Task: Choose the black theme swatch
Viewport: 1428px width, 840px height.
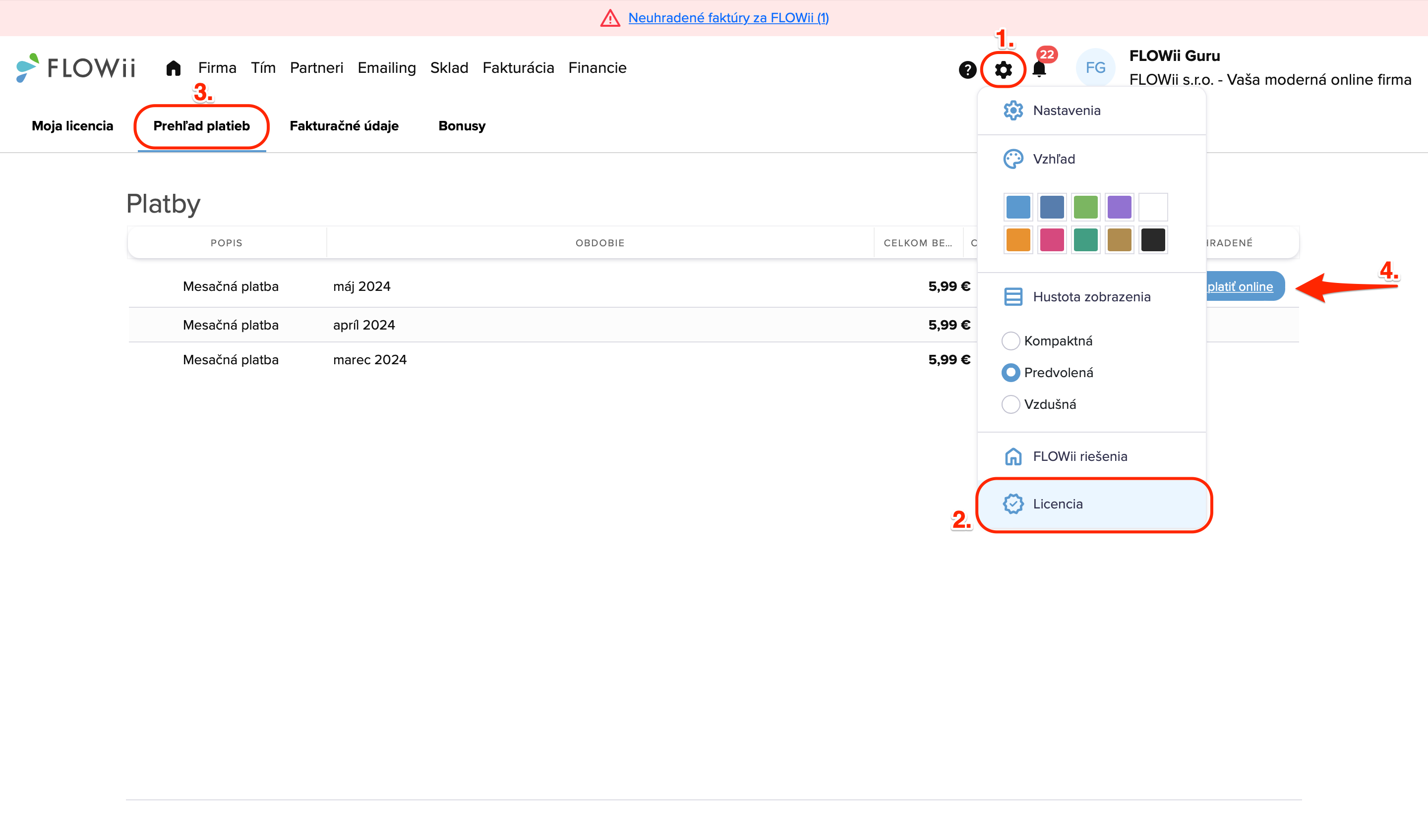Action: (x=1153, y=240)
